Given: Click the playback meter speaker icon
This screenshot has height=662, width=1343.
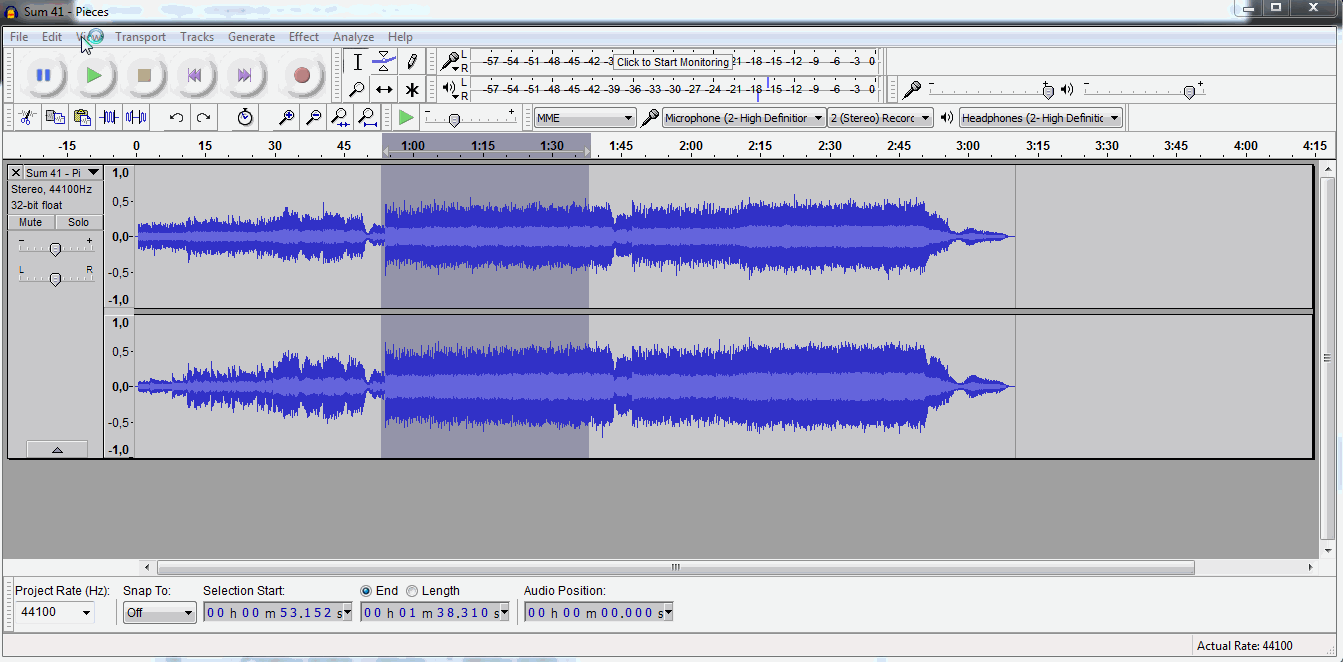Looking at the screenshot, I should [x=449, y=89].
